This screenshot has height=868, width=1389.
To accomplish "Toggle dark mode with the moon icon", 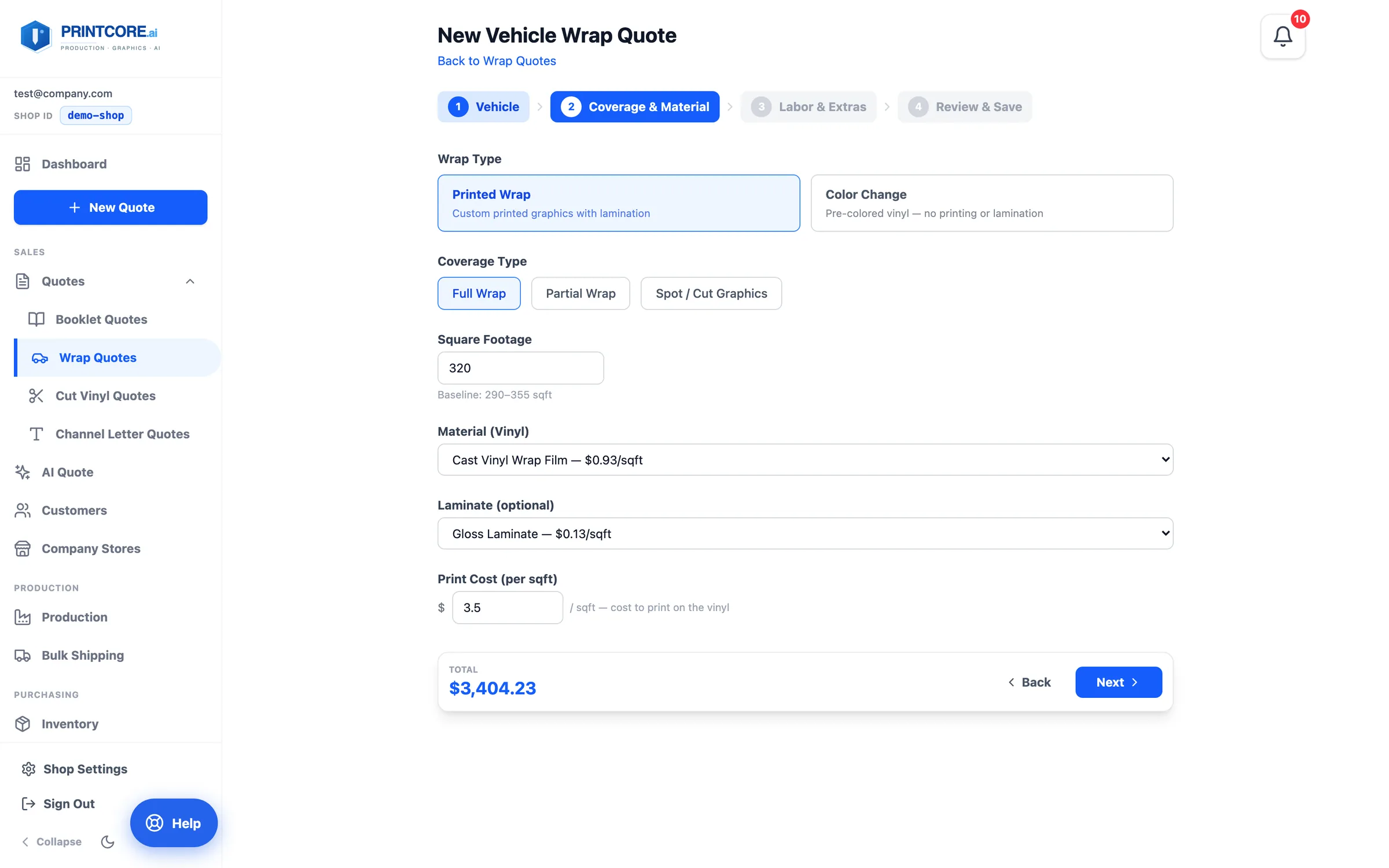I will [108, 842].
